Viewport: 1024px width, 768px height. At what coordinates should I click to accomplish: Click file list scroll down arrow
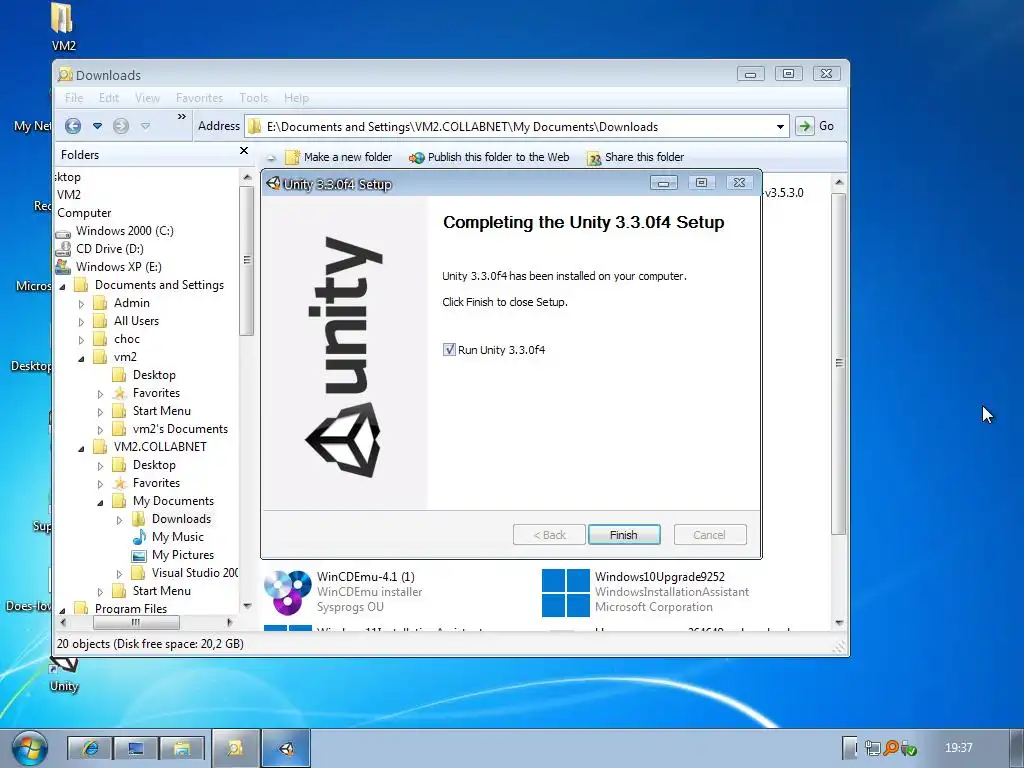839,623
